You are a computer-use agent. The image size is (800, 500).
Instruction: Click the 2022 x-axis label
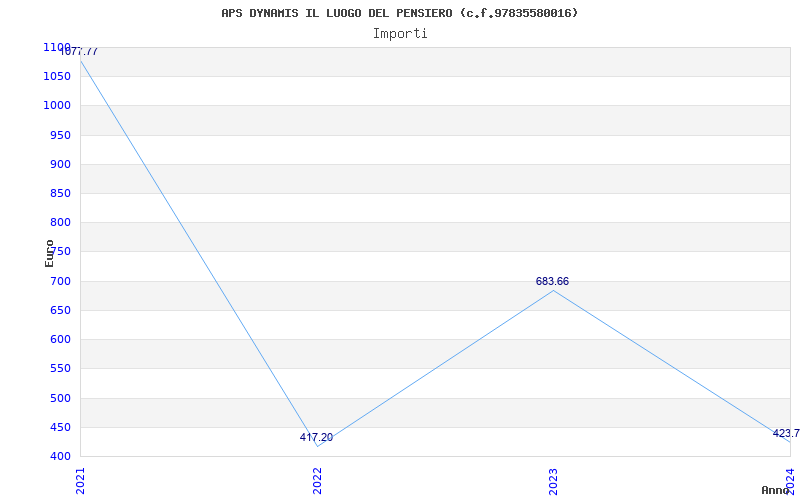click(x=317, y=481)
